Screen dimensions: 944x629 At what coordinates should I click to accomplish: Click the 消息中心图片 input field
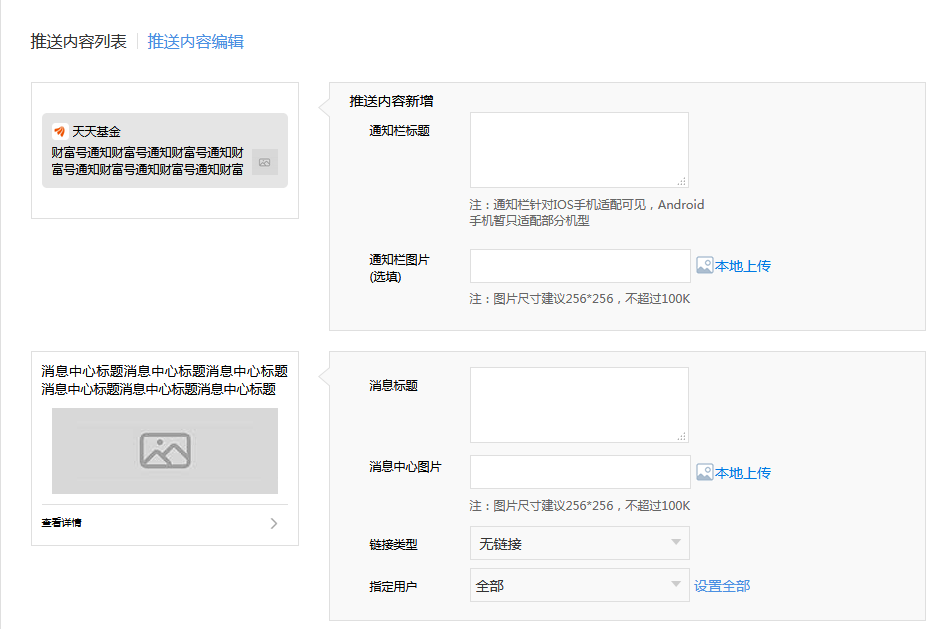[x=580, y=472]
